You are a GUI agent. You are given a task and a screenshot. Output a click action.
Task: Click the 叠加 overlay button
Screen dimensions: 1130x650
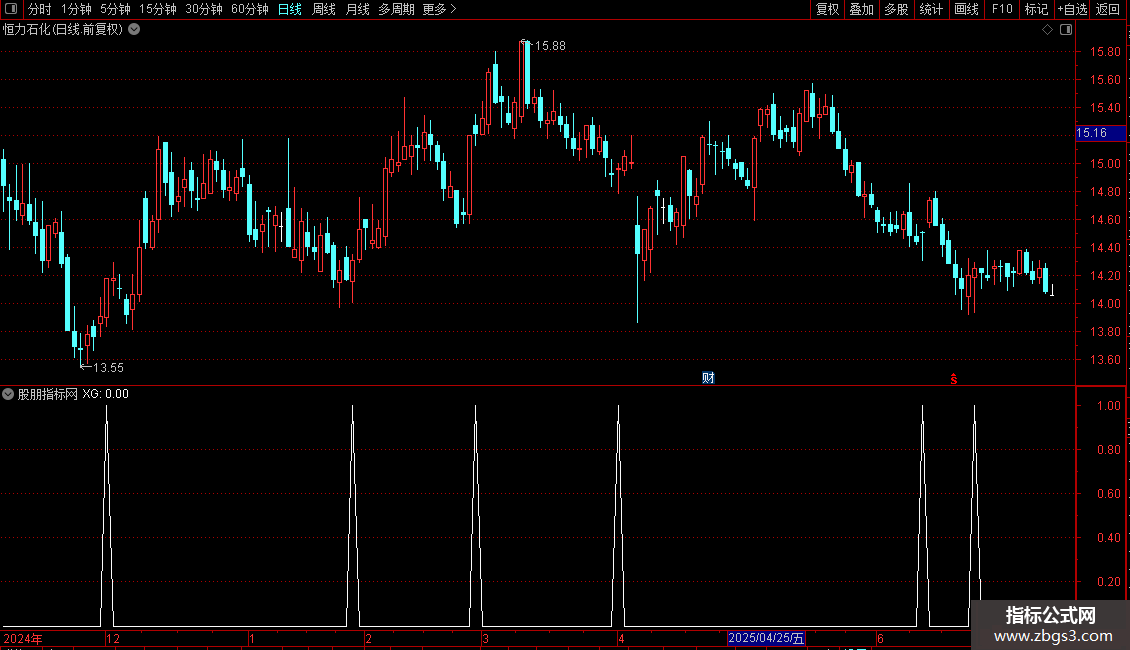pyautogui.click(x=861, y=9)
